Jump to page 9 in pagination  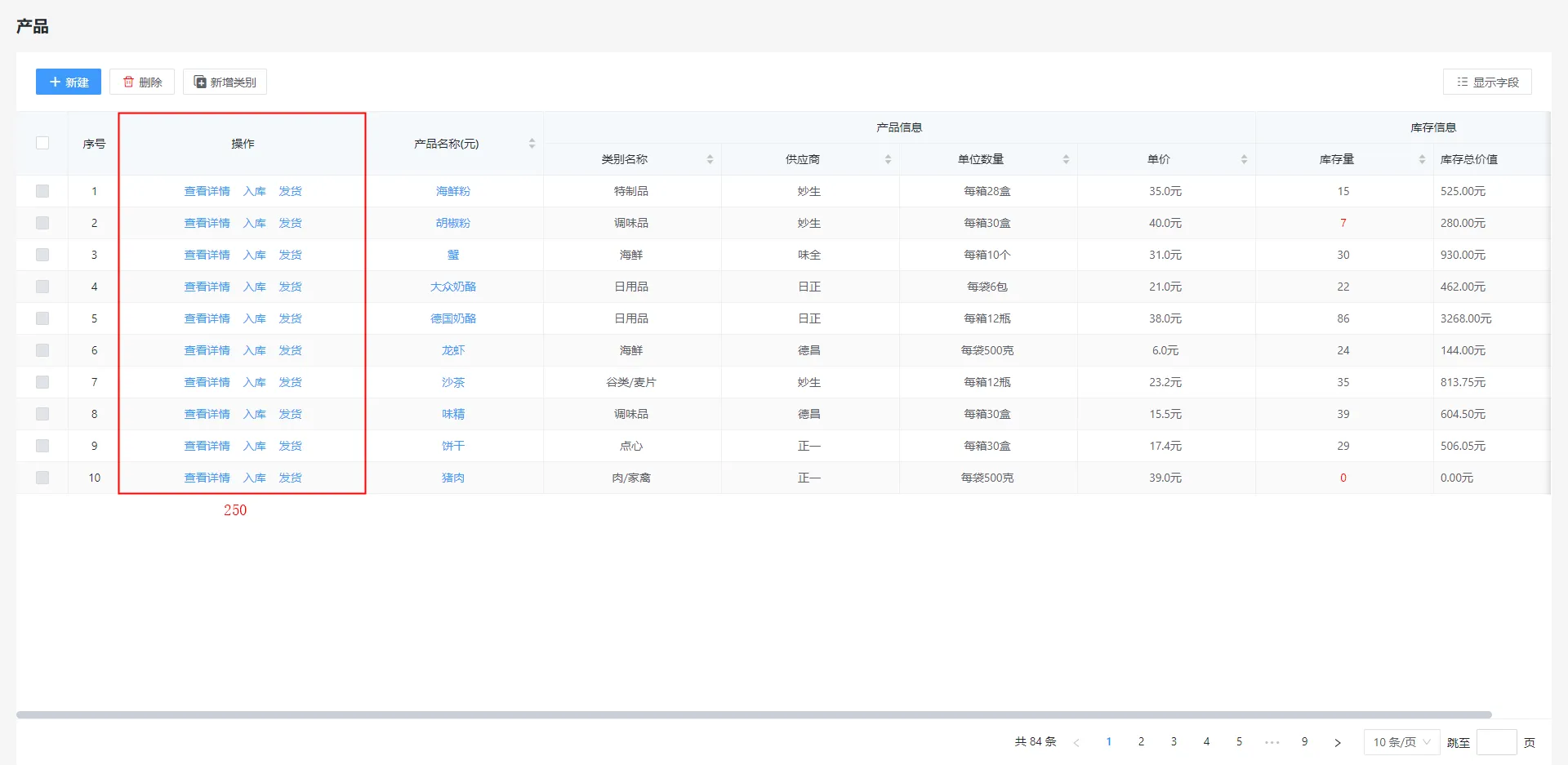pos(1304,742)
